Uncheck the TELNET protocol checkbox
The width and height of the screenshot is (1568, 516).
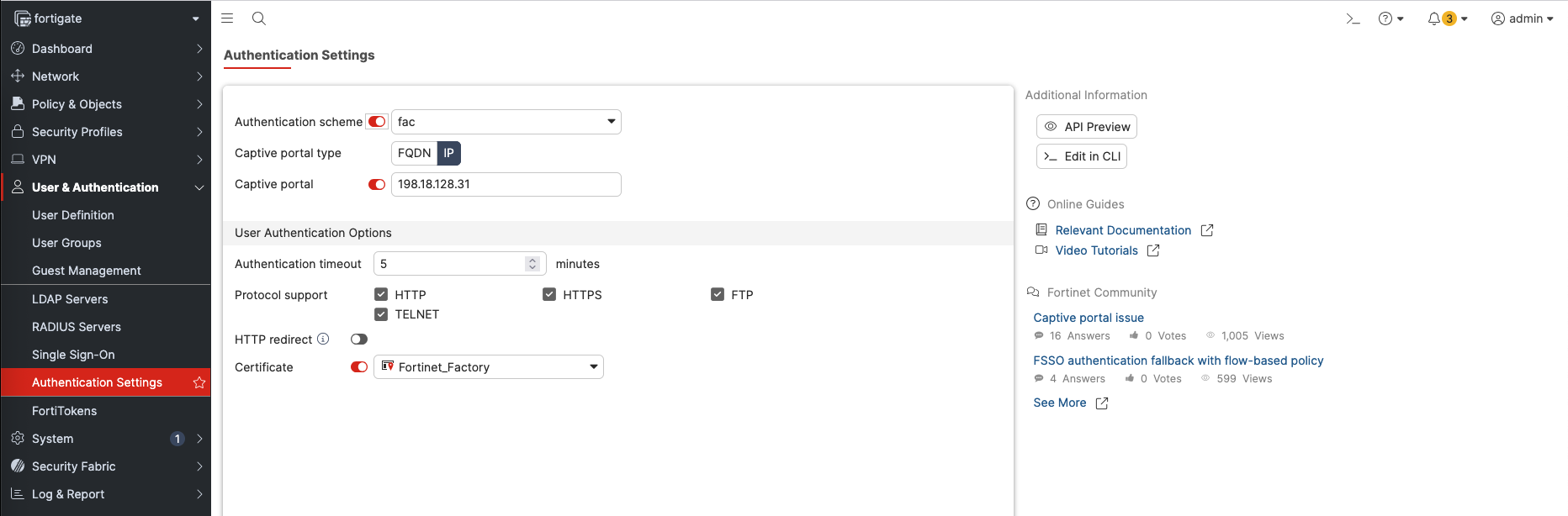point(381,314)
